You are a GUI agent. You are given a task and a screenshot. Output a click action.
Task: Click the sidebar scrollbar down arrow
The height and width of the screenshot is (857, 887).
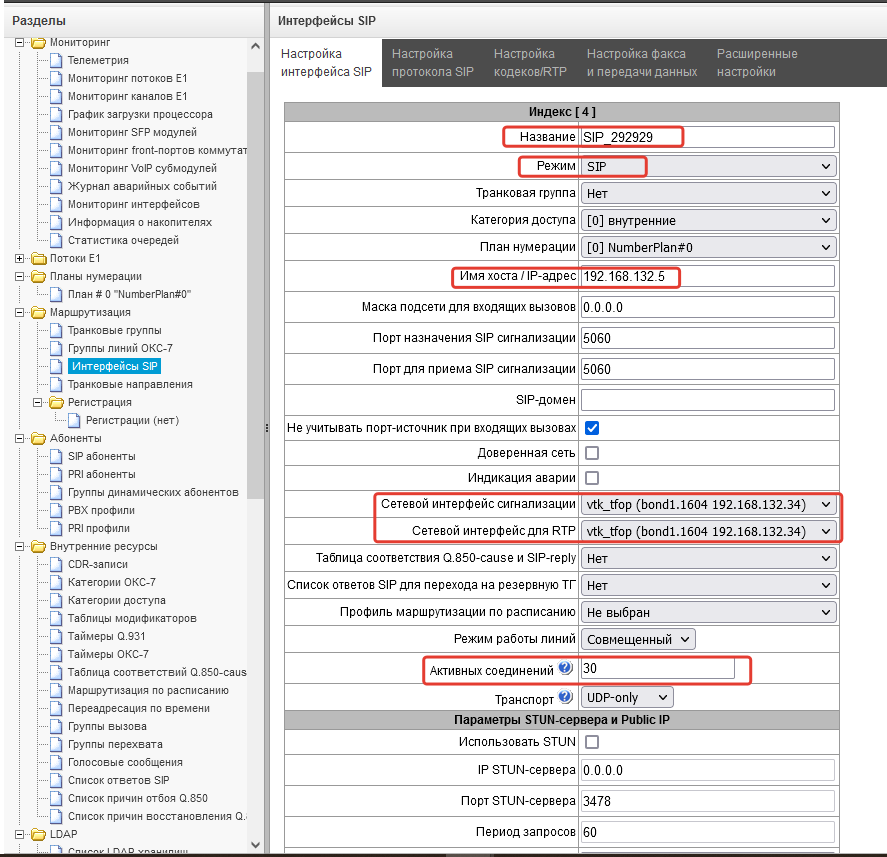click(256, 845)
